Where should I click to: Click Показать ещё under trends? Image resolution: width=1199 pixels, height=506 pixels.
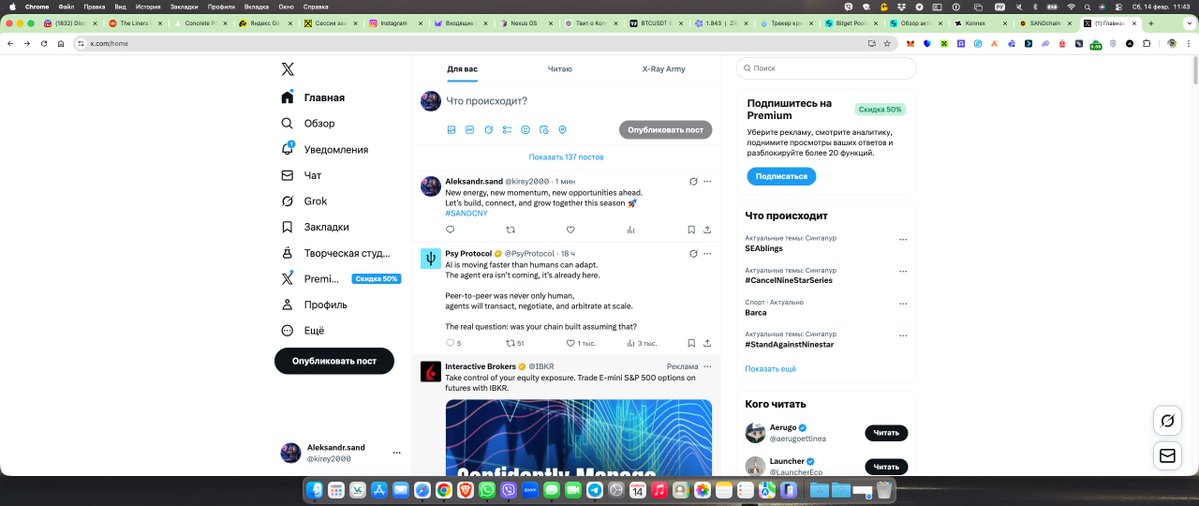tap(770, 368)
